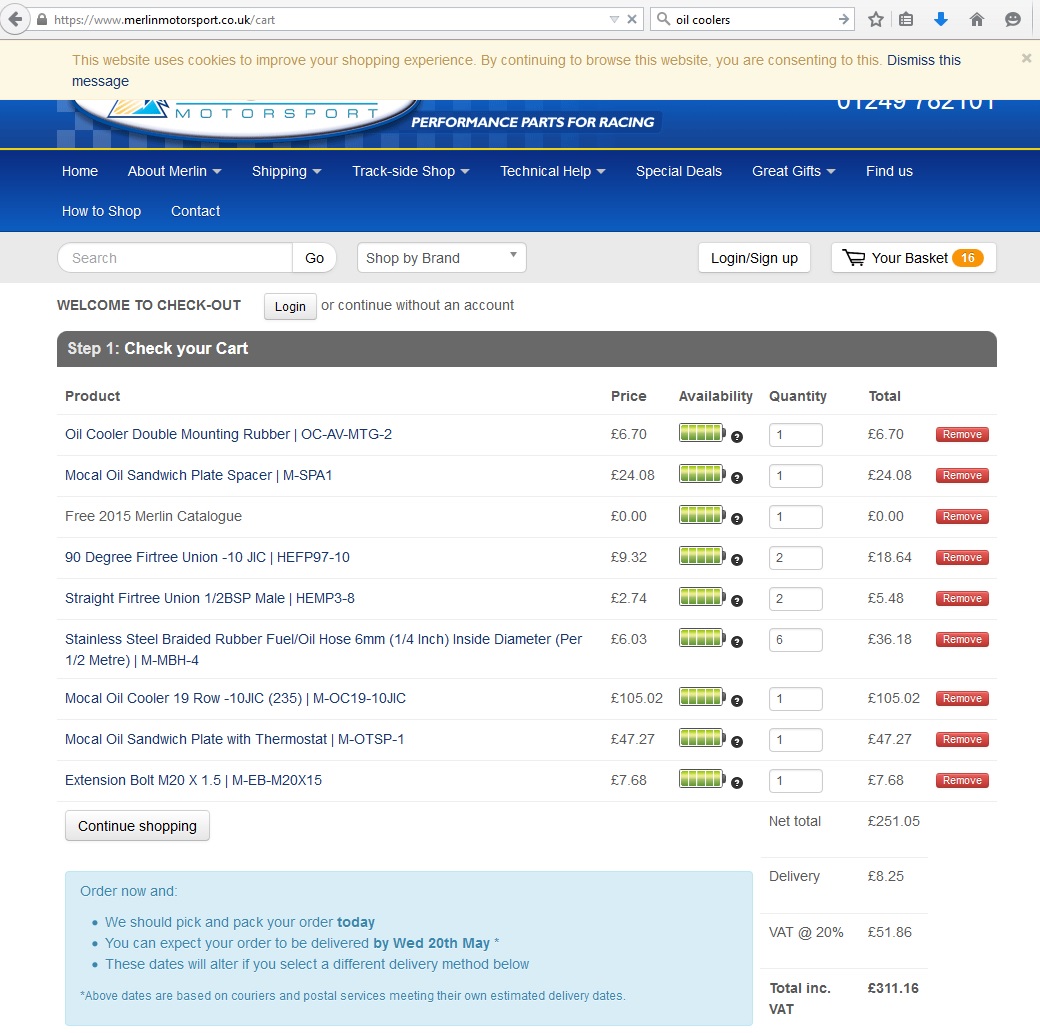Click stock level indicator for Oil Cooler Double Mounting Rubber

702,433
